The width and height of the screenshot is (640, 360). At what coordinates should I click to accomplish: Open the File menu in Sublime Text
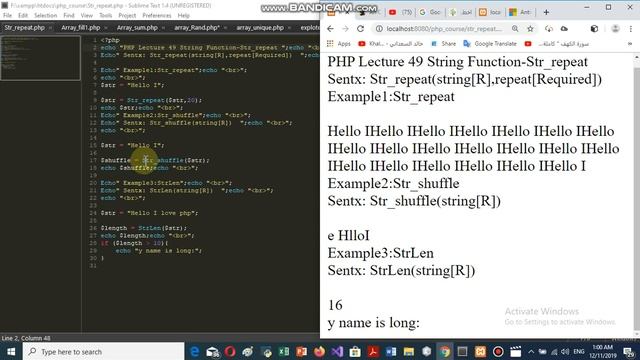tap(7, 16)
